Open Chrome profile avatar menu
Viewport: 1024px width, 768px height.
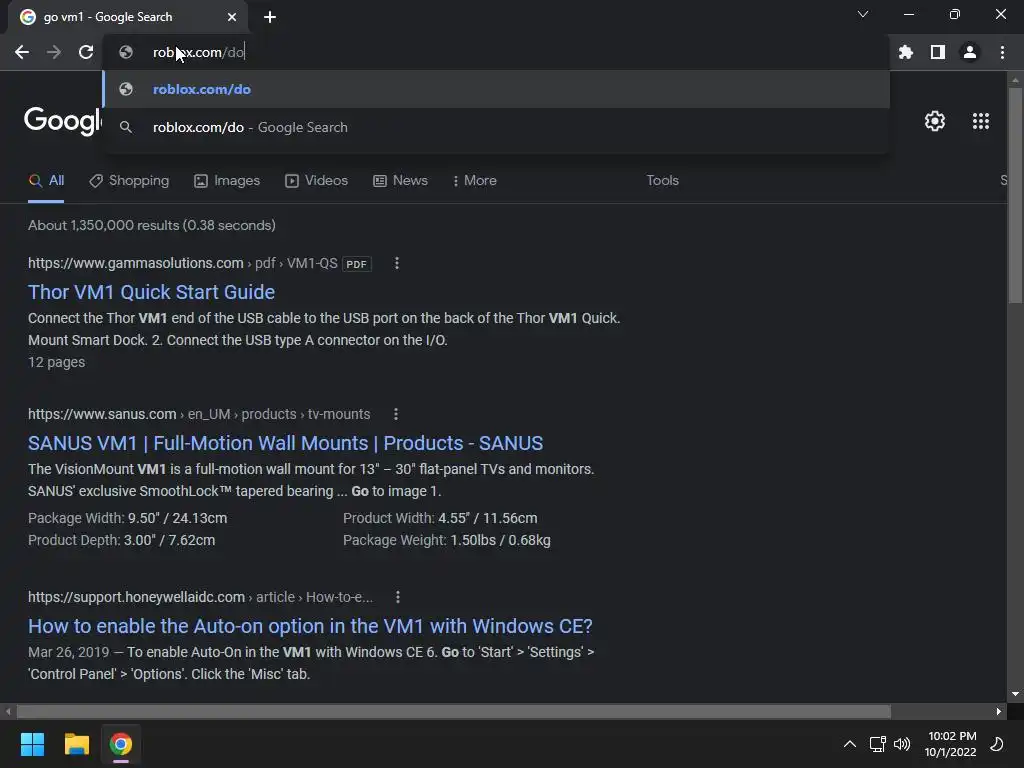click(970, 52)
